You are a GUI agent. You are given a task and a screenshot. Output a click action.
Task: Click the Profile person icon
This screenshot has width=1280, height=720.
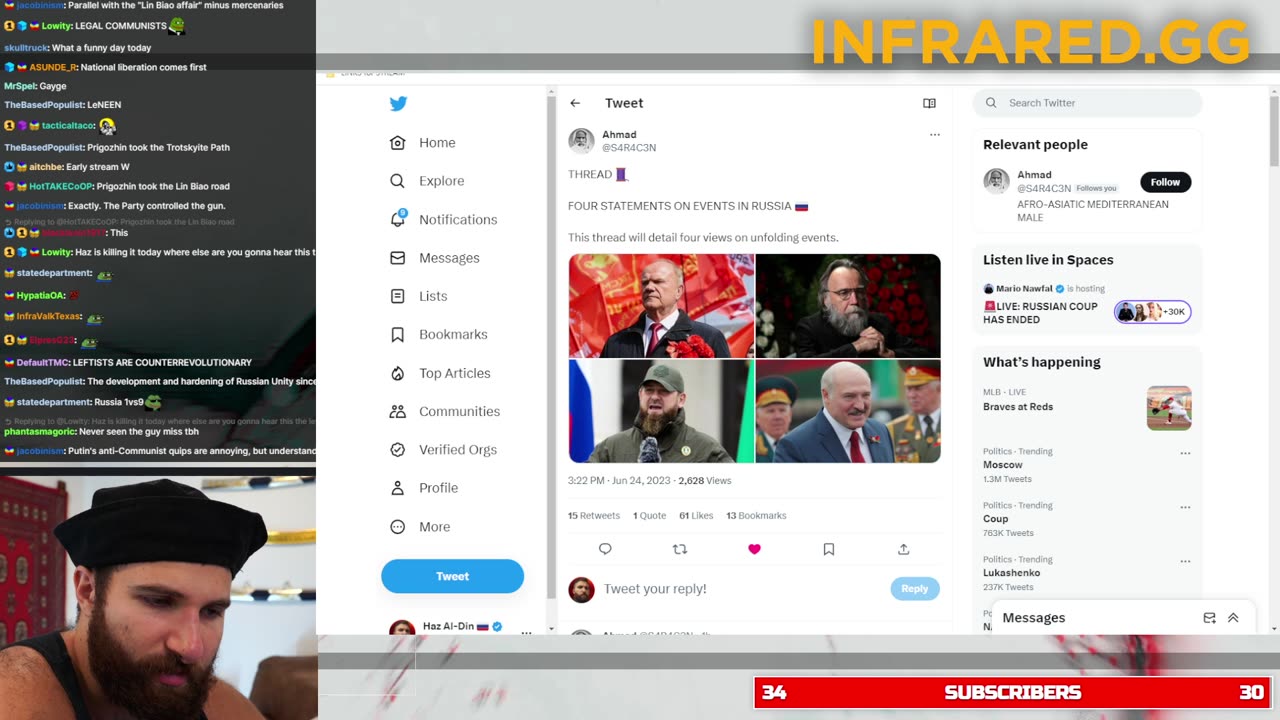(397, 488)
